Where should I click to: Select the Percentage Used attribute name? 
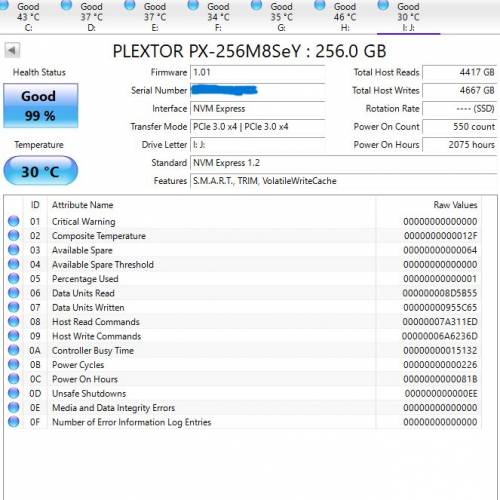click(x=85, y=279)
